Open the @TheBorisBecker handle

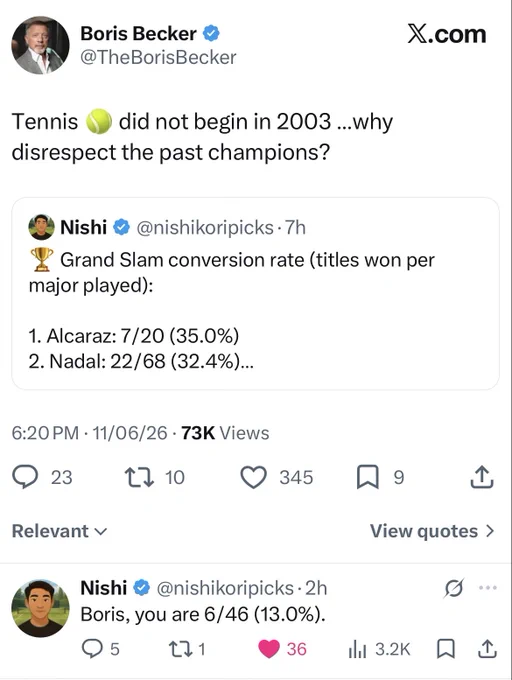[x=158, y=57]
